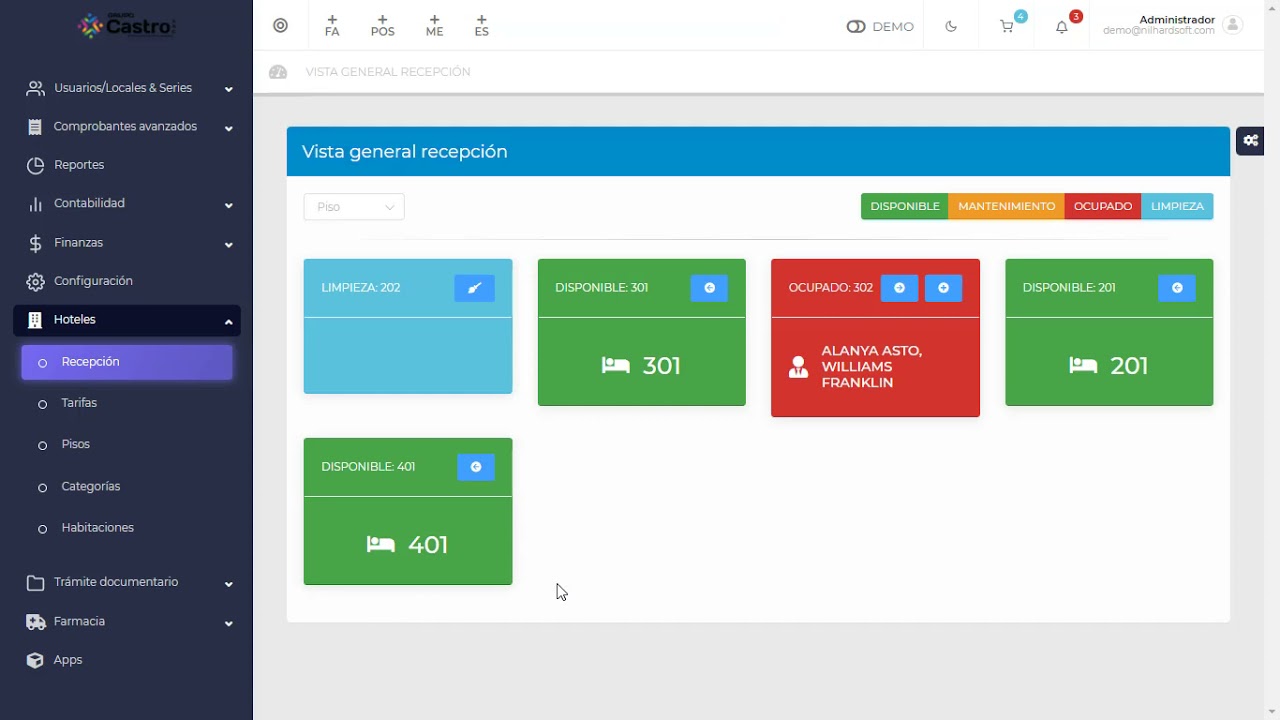This screenshot has height=720, width=1280.
Task: Click the blue arrow button on room 201
Action: 1177,288
